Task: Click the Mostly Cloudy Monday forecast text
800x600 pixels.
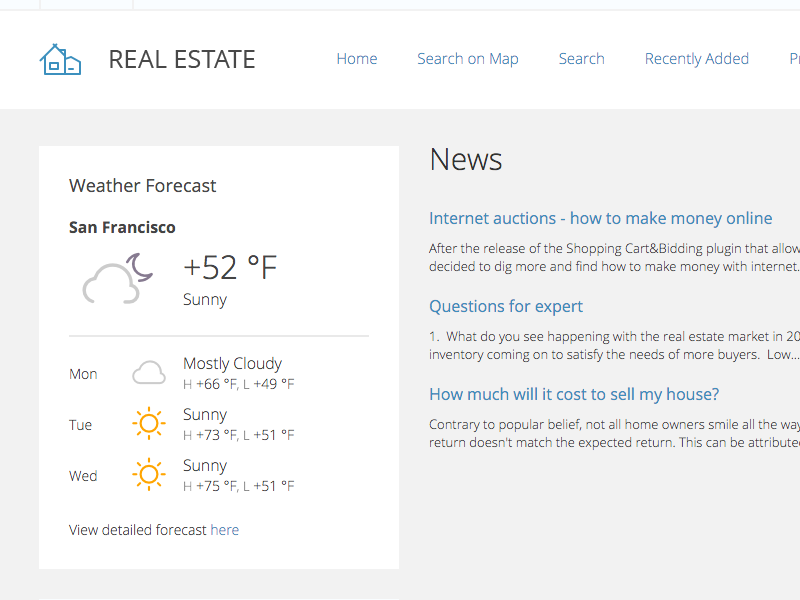Action: coord(232,363)
